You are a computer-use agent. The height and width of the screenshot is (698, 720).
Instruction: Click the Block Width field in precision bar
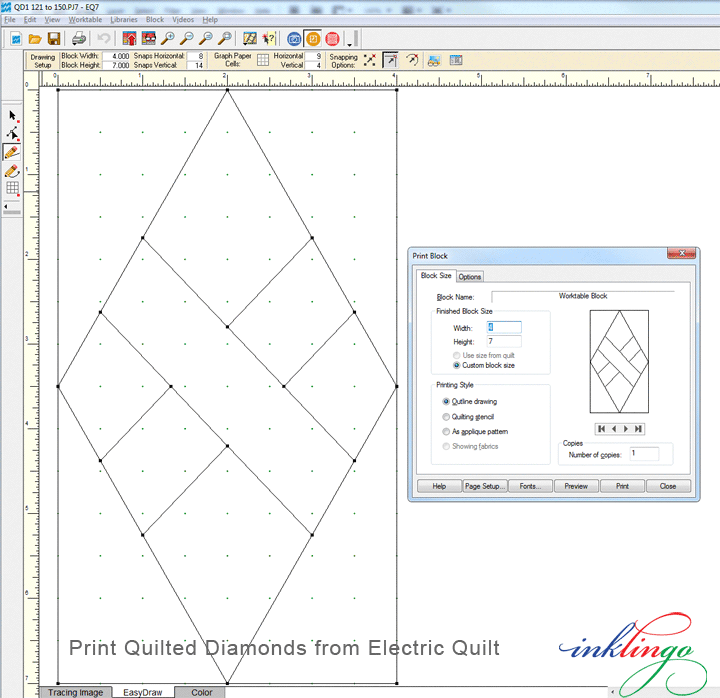coord(116,56)
